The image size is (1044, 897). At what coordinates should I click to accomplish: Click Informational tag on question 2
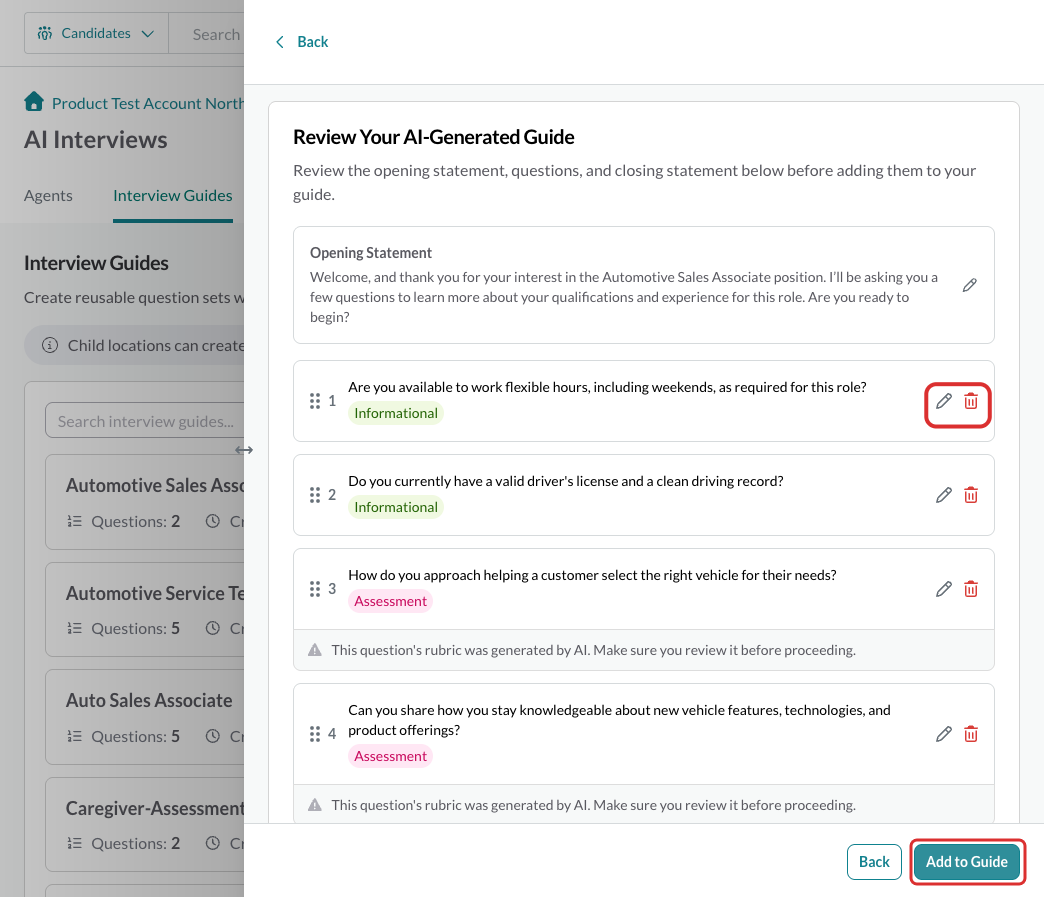coord(395,507)
